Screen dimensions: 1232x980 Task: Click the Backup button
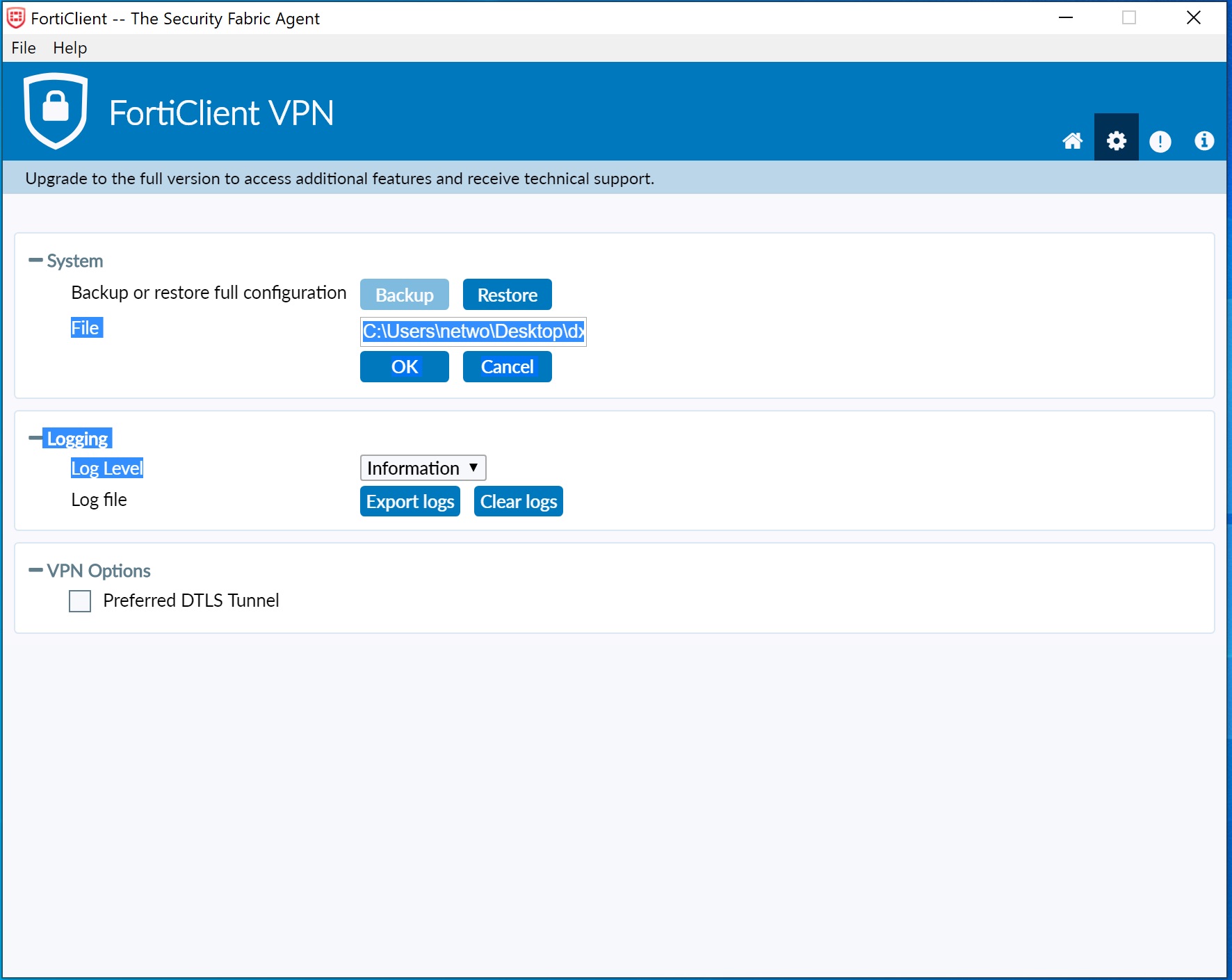[405, 295]
